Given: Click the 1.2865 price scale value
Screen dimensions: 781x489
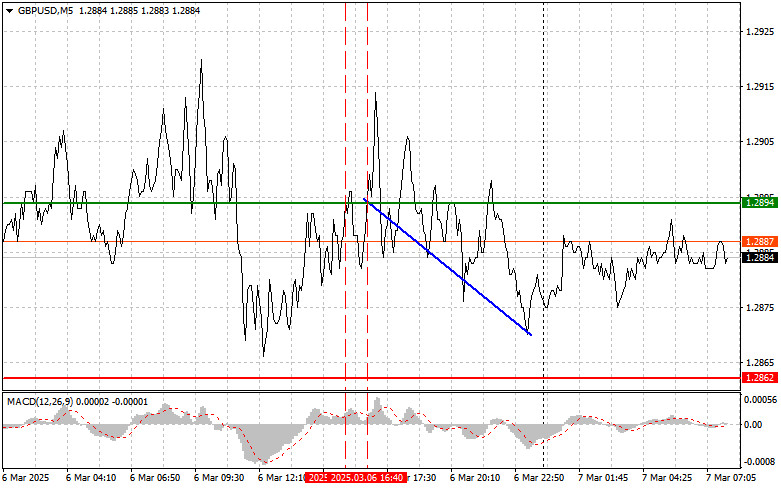Looking at the screenshot, I should click(760, 363).
